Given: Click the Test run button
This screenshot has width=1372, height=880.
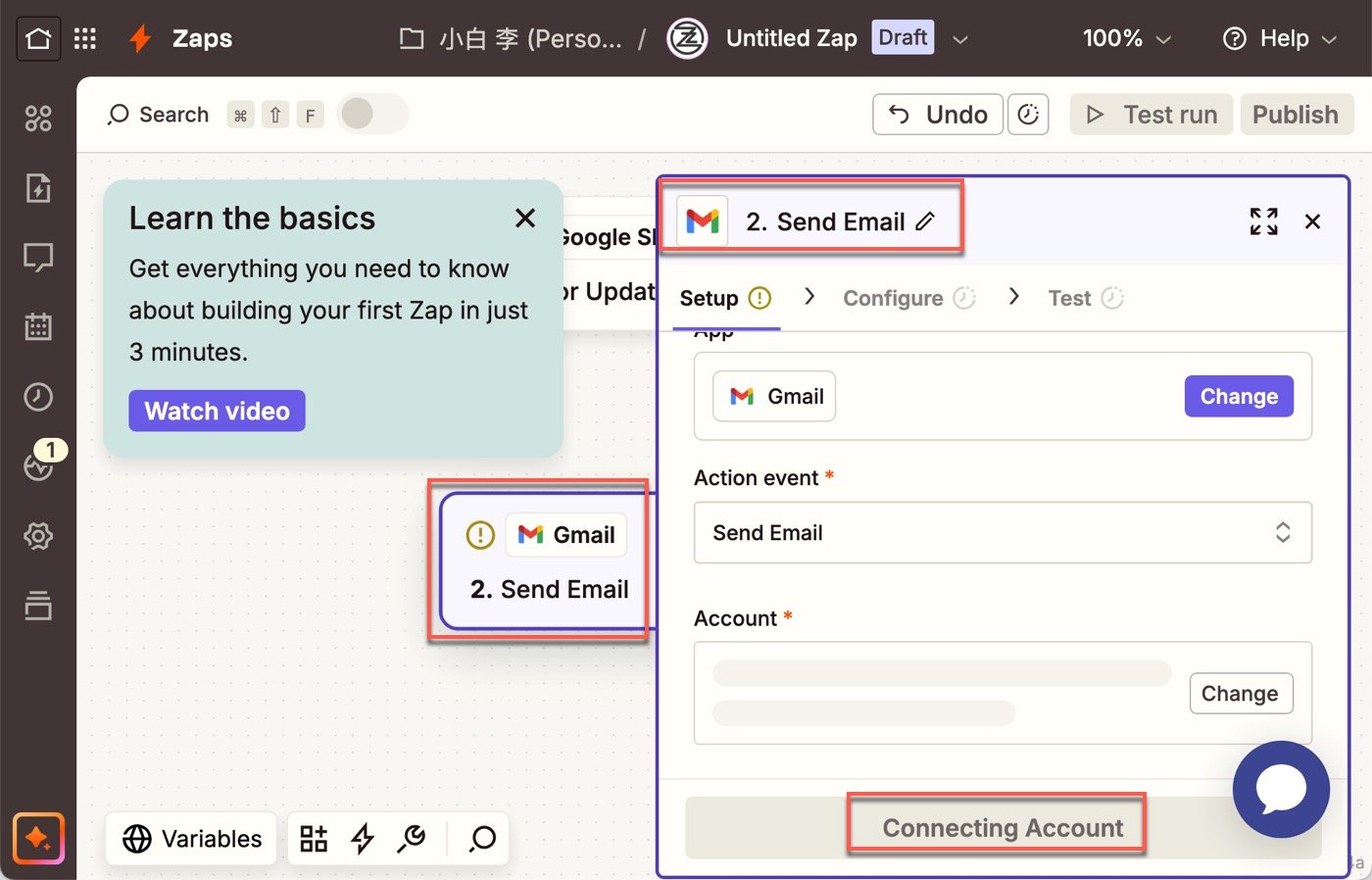Looking at the screenshot, I should (x=1151, y=115).
